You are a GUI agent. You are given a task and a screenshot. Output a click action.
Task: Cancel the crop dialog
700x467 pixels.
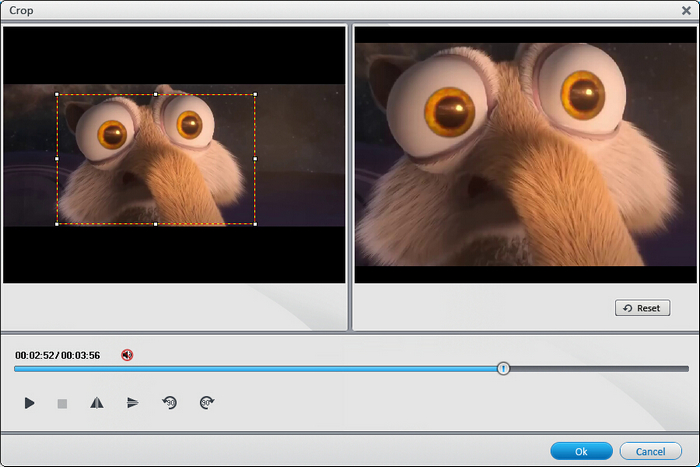pyautogui.click(x=650, y=451)
